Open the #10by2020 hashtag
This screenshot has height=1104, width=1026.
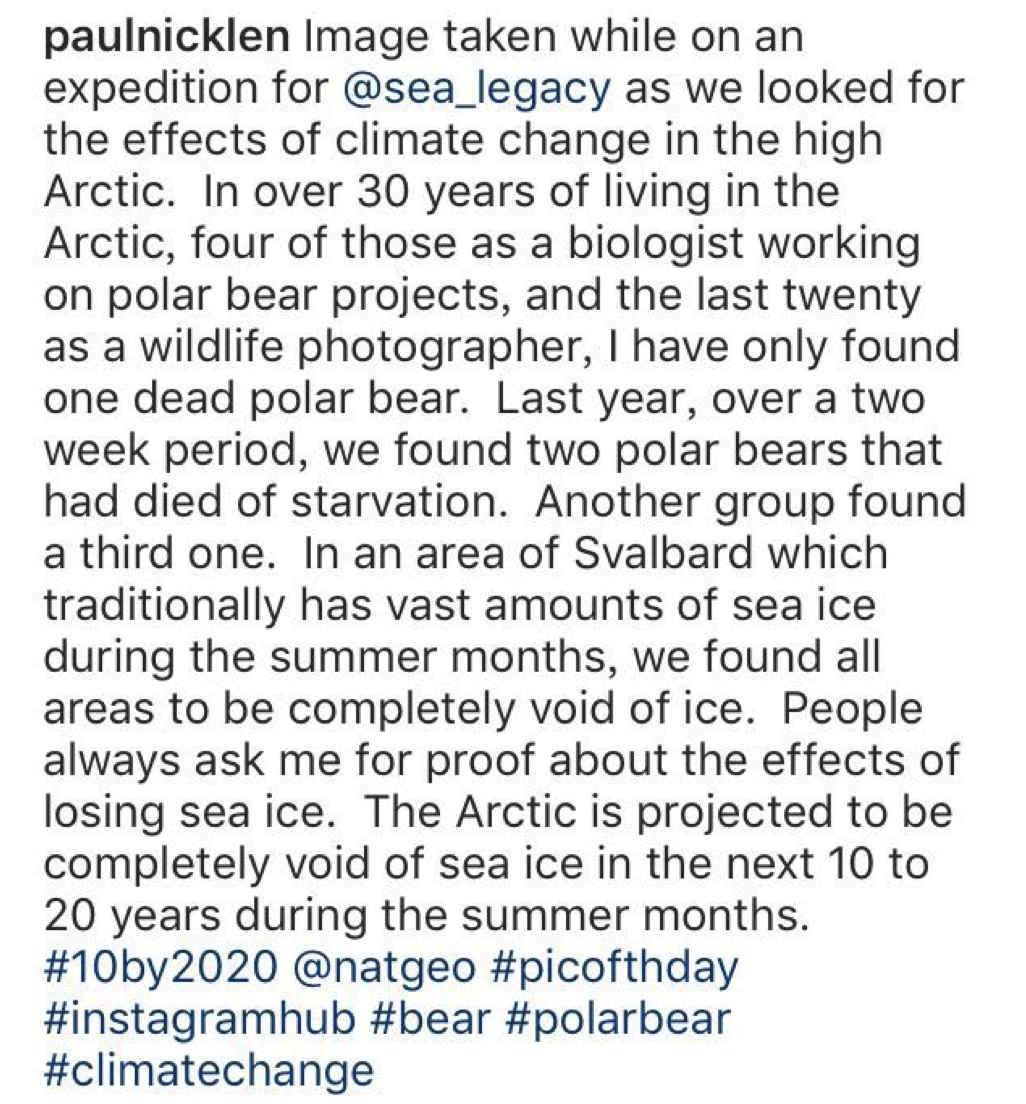point(160,969)
